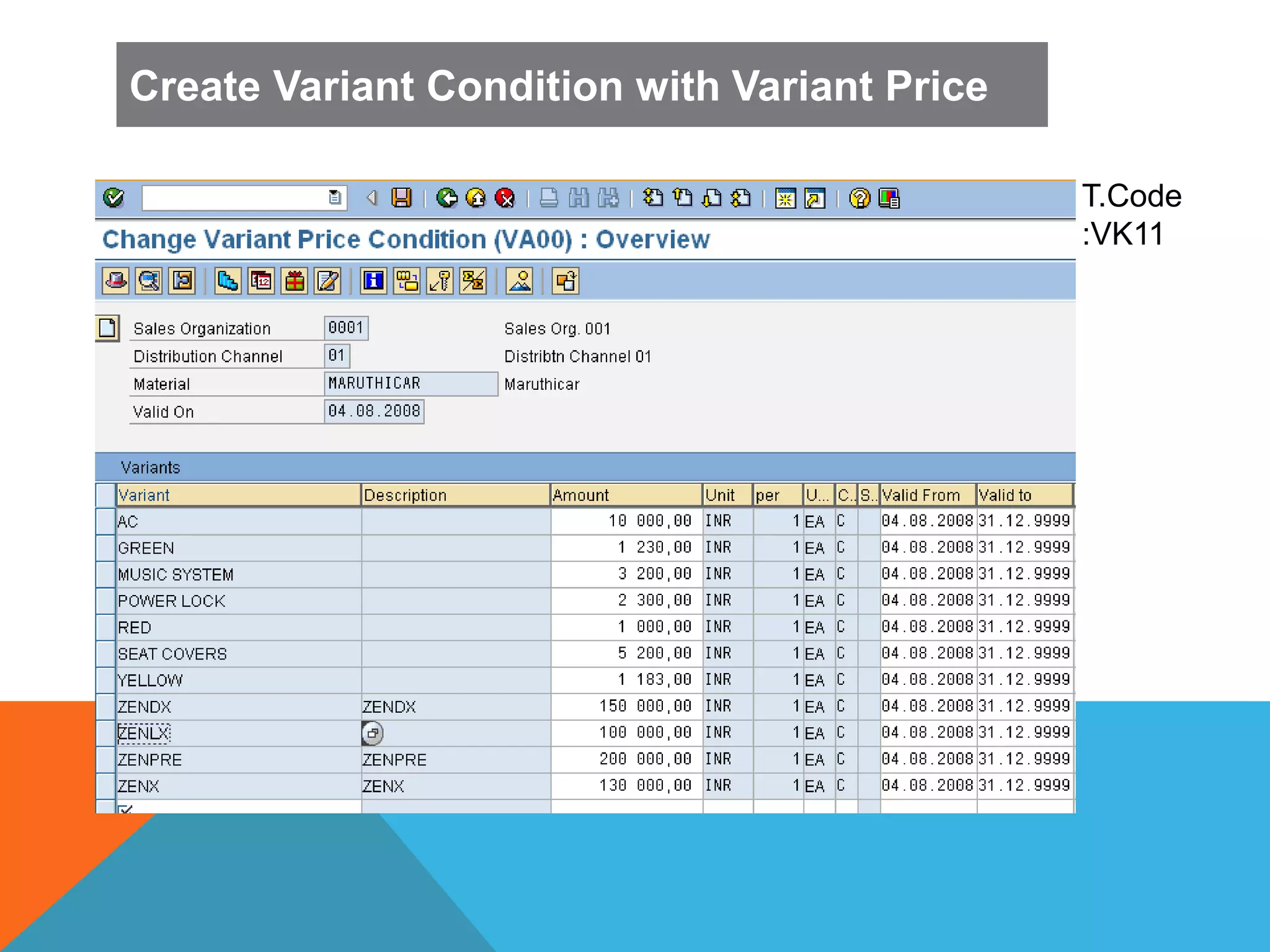Click the hat icon in the application toolbar
Image resolution: width=1270 pixels, height=952 pixels.
click(115, 281)
